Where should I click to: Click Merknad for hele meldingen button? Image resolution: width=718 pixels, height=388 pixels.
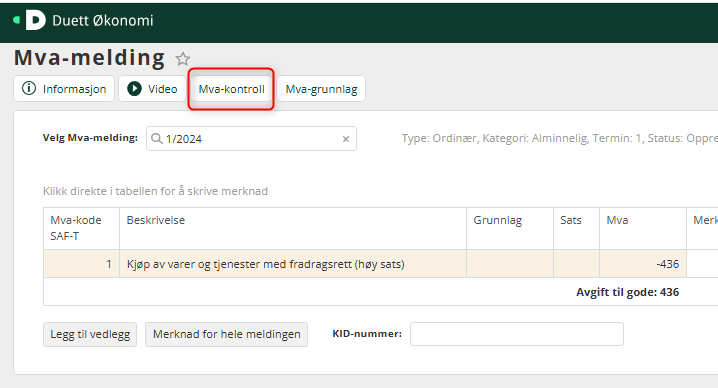tap(226, 334)
